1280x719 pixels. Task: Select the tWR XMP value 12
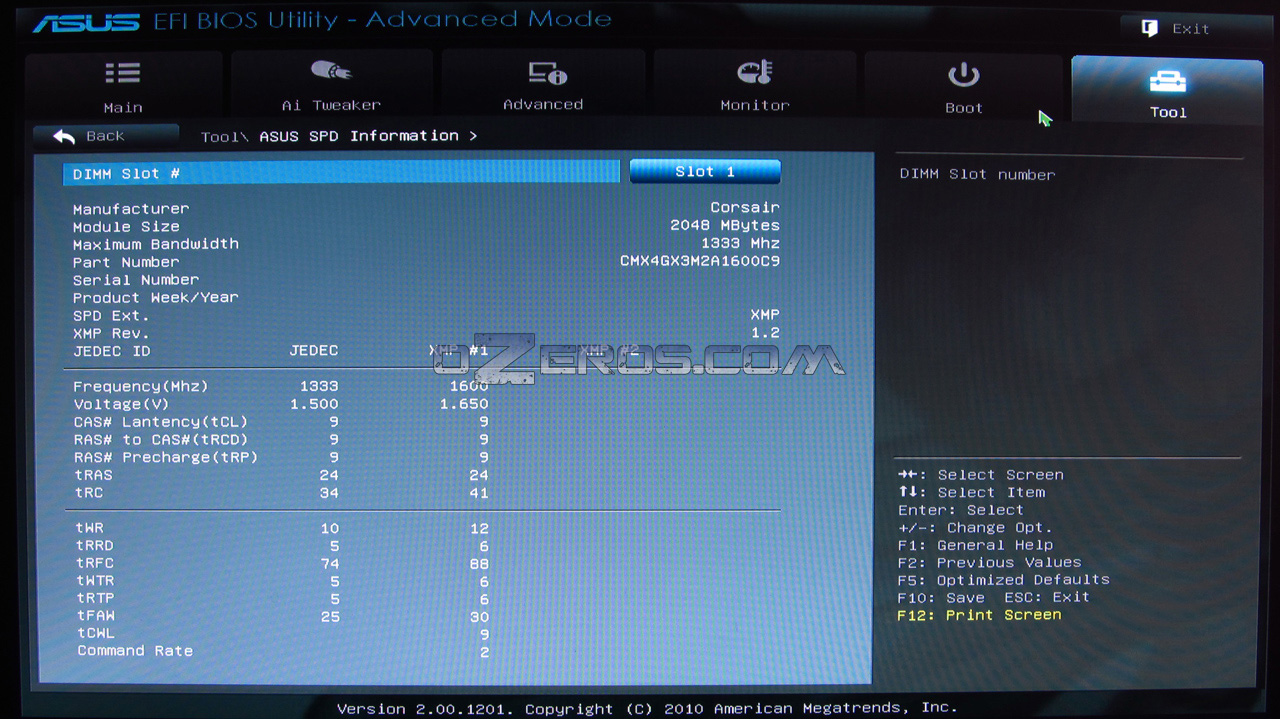(479, 528)
